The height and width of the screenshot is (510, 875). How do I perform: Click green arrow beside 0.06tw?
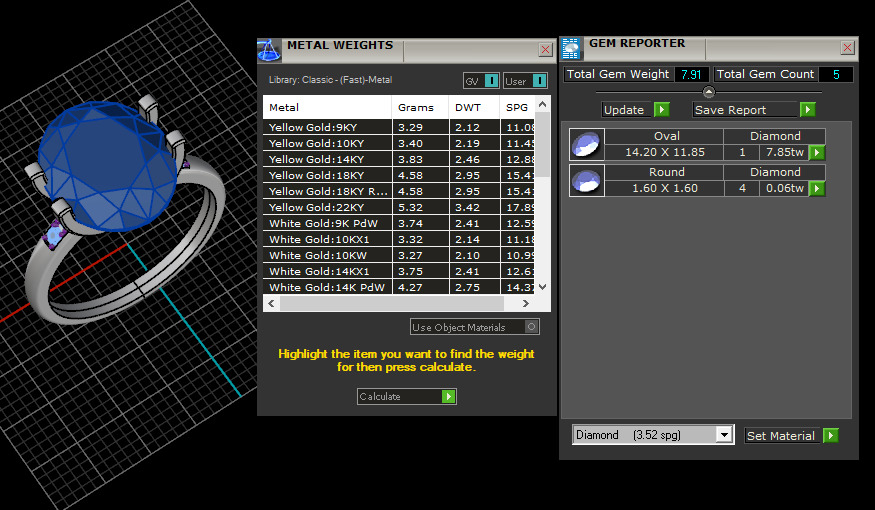(817, 189)
